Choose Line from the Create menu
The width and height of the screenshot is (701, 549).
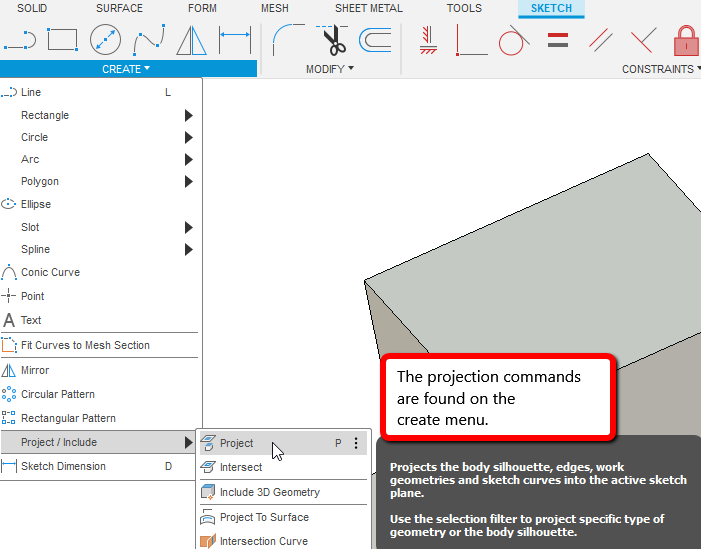click(x=99, y=92)
